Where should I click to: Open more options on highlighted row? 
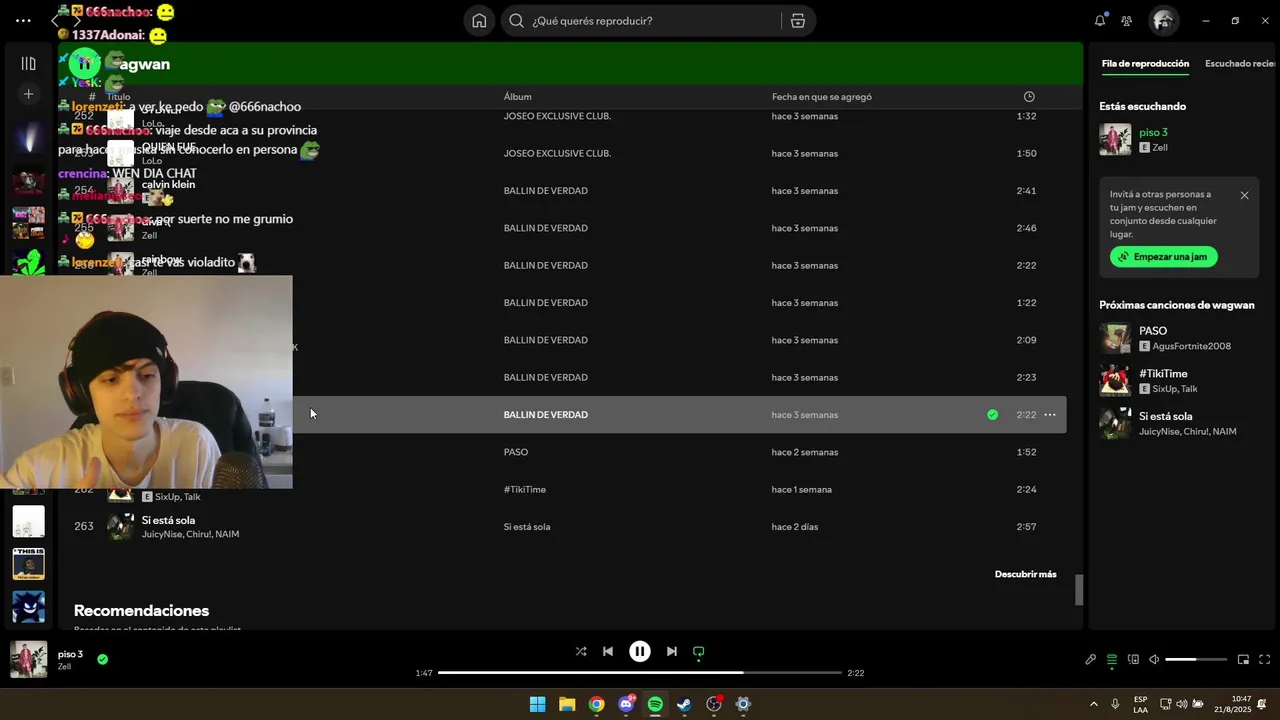[1049, 415]
